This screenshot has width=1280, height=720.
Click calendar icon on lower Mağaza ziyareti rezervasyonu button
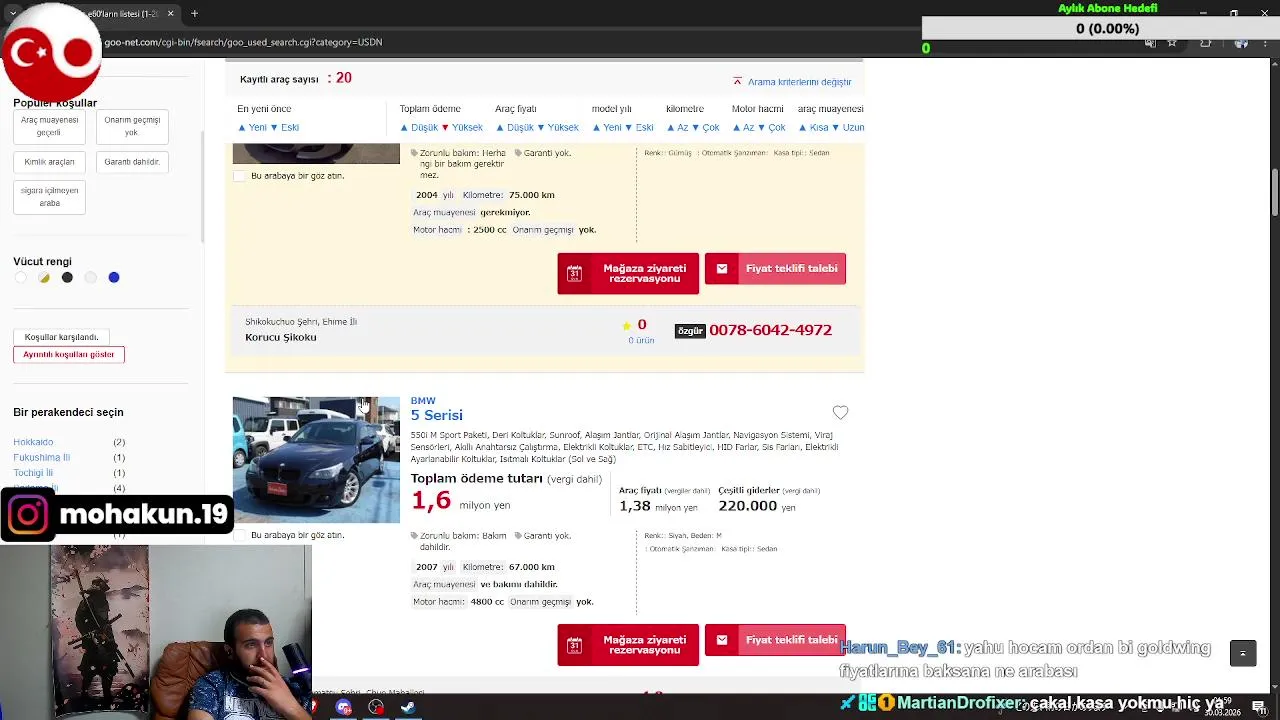574,645
